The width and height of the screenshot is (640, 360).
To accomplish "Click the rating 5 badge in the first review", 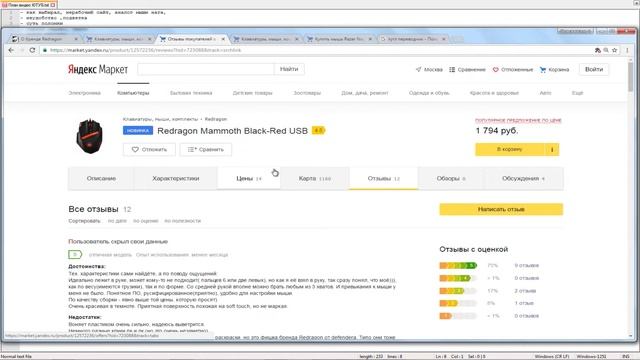I will pos(75,255).
